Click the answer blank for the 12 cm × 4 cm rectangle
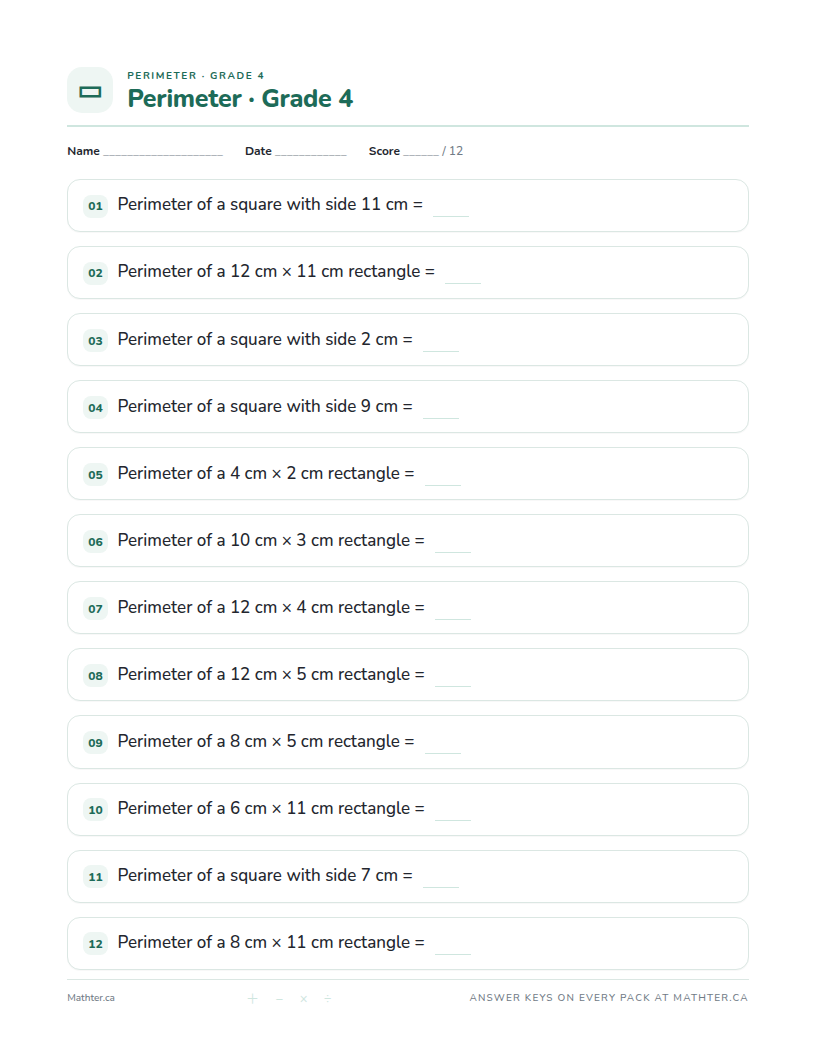Viewport: 816px width, 1056px height. click(452, 611)
